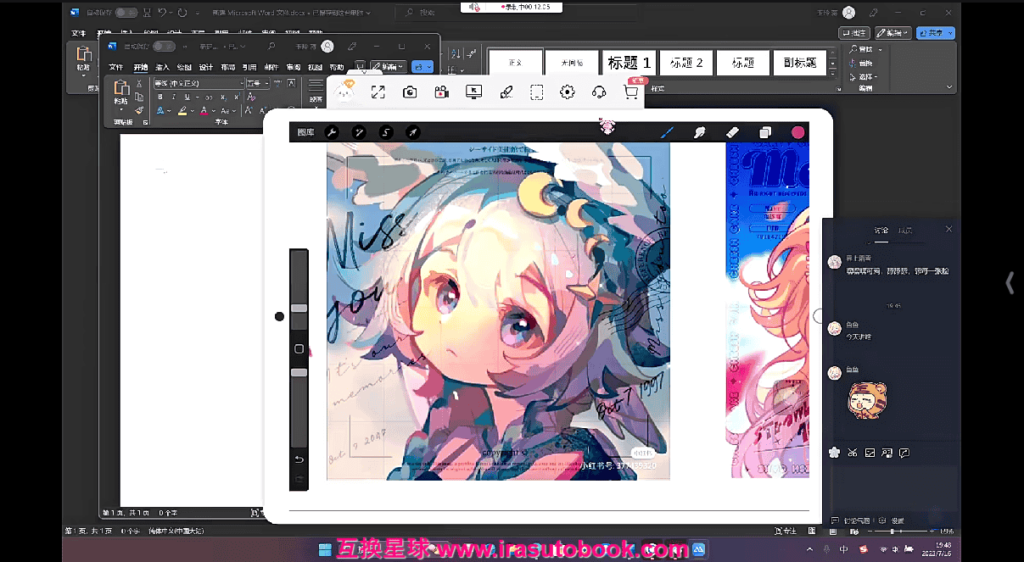The width and height of the screenshot is (1024, 562).
Task: Click the lower opacity slider in Procreate
Action: (299, 373)
